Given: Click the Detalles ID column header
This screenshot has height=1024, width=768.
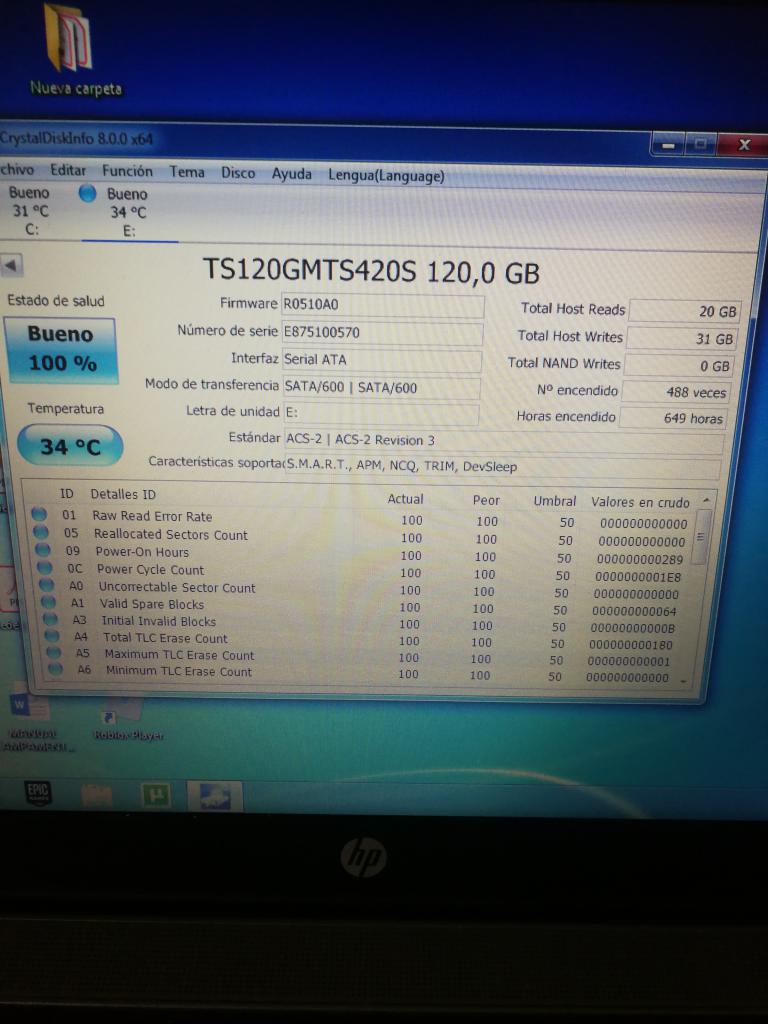Looking at the screenshot, I should click(123, 494).
